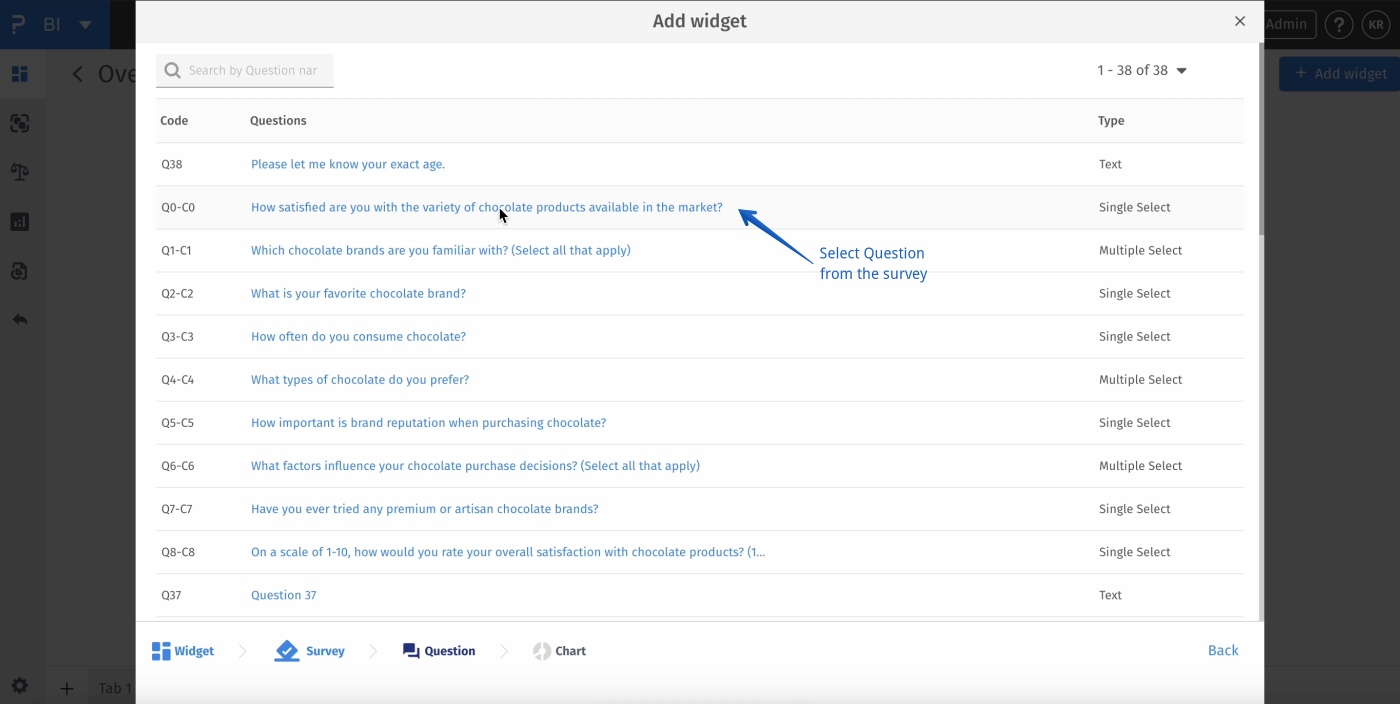Expand the BI workspace dropdown
This screenshot has width=1400, height=704.
pyautogui.click(x=84, y=25)
